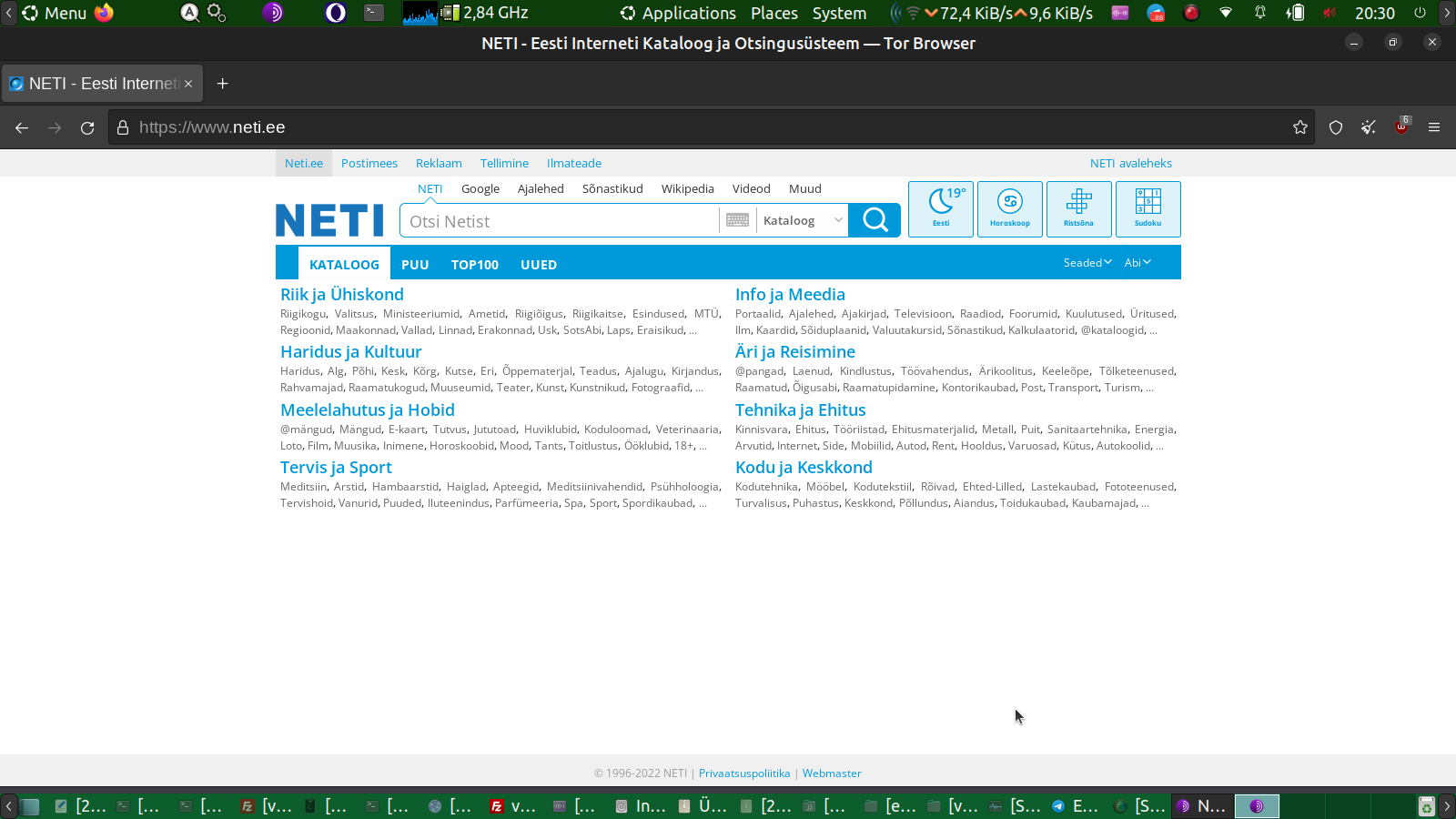Viewport: 1456px width, 819px height.
Task: Bookmark this page with the star icon
Action: 1300,127
